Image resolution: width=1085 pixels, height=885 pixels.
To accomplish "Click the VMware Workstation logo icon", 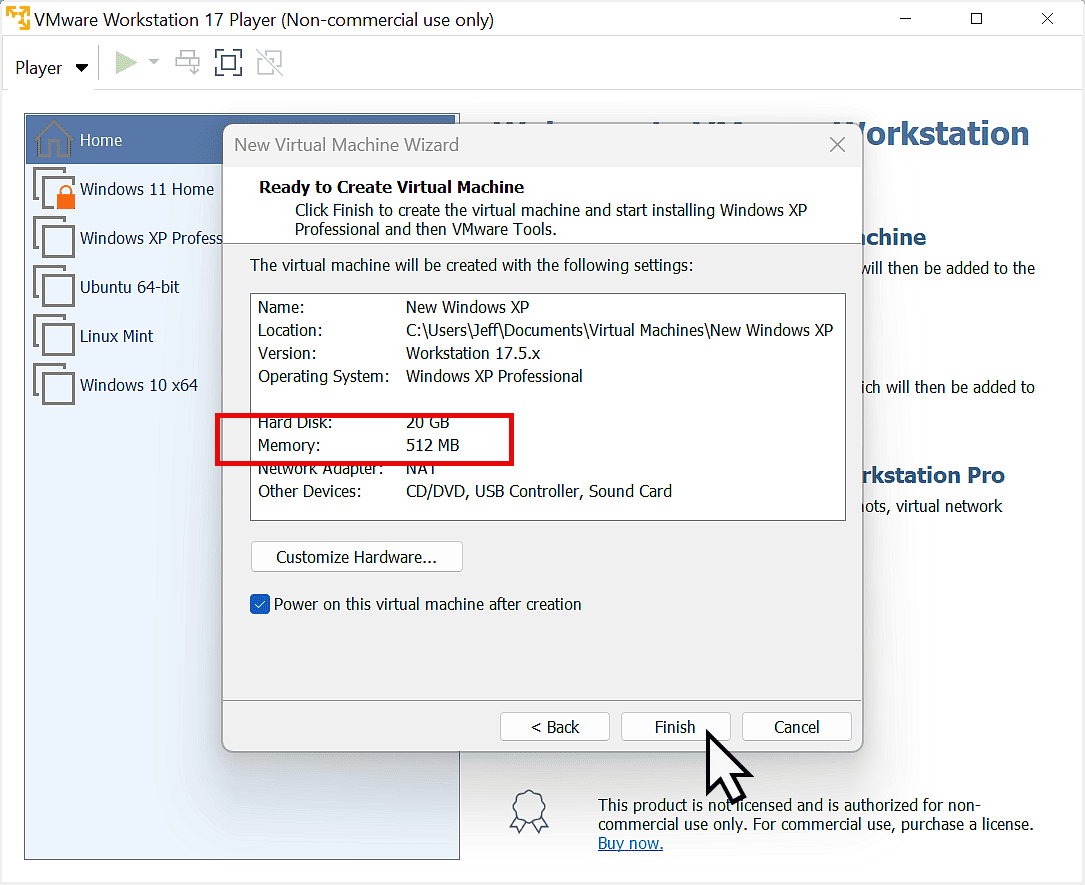I will click(x=16, y=18).
